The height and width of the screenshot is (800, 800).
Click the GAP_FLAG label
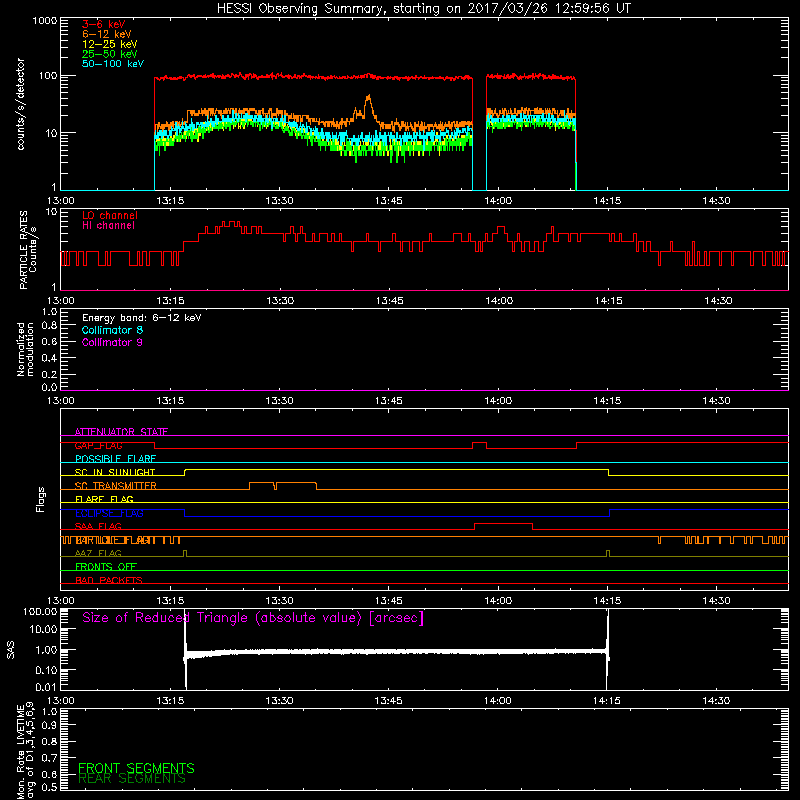coord(98,445)
